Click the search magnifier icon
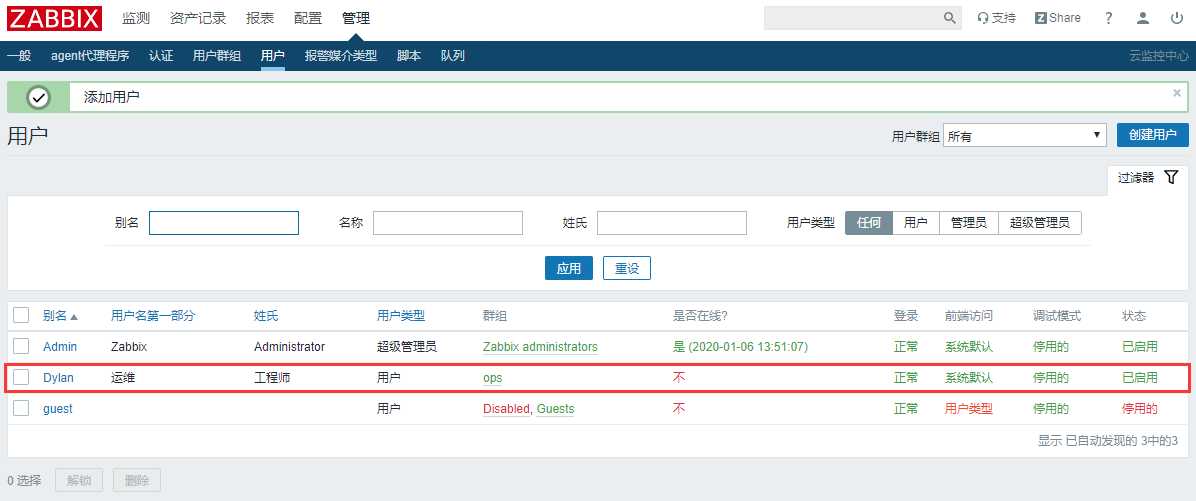 tap(950, 18)
